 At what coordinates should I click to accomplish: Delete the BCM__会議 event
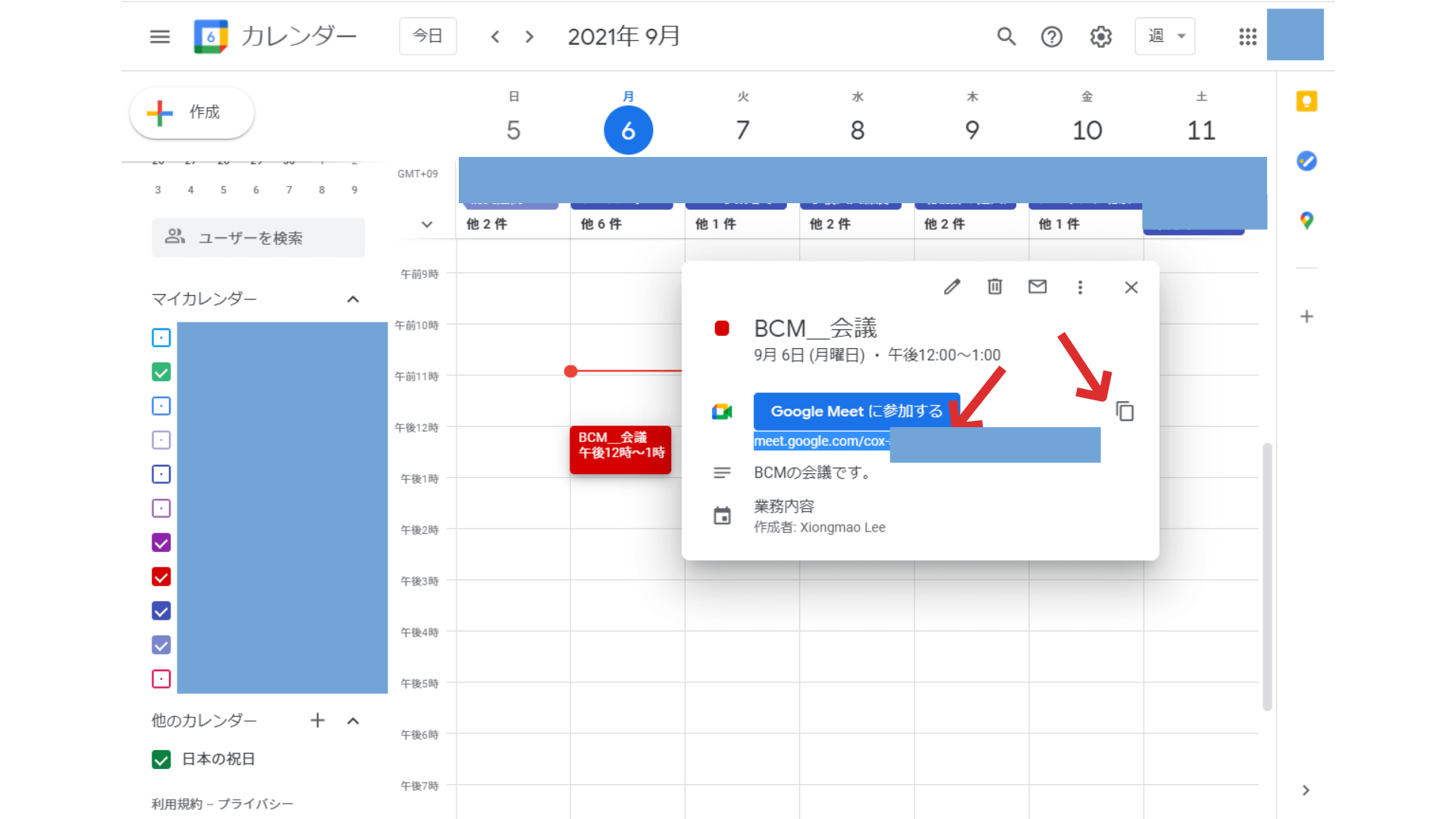coord(994,287)
